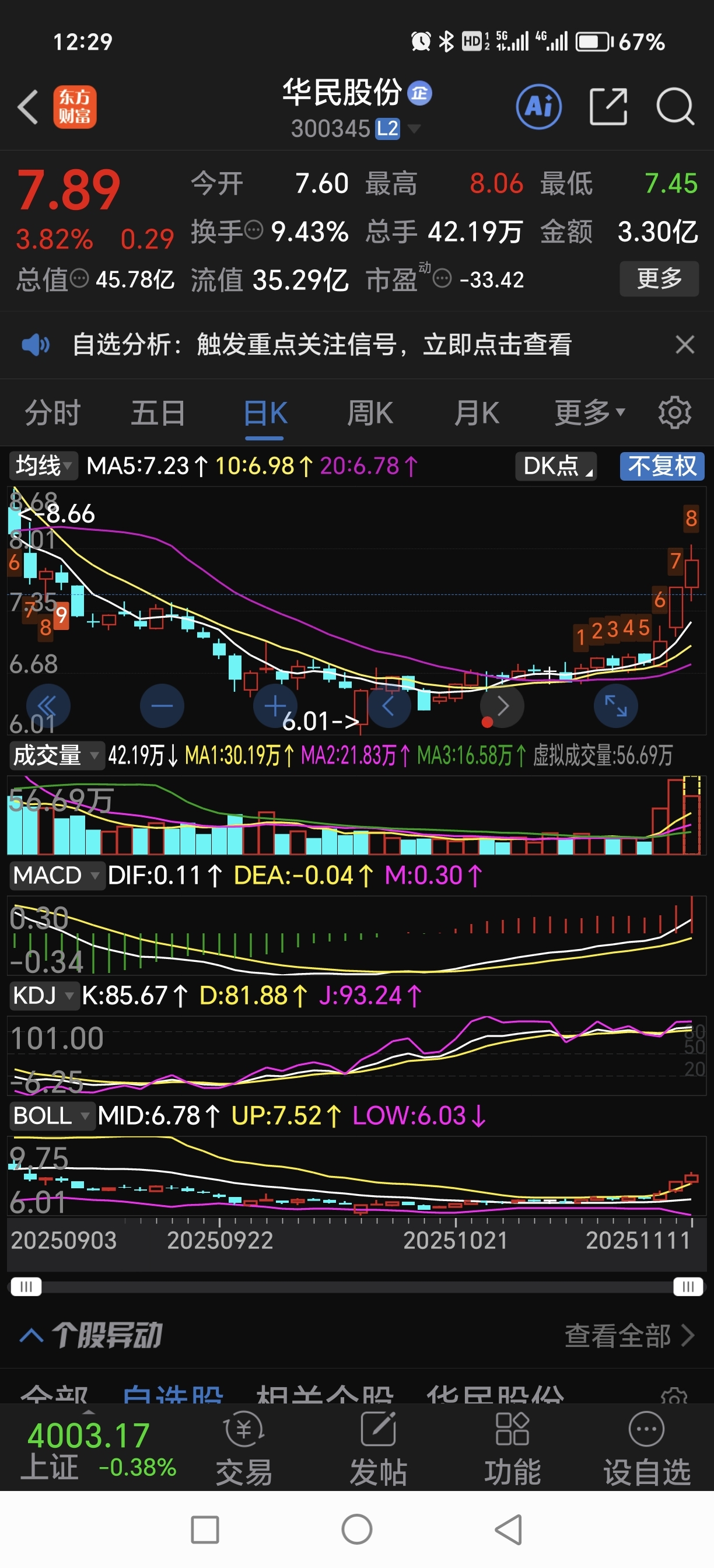Tap Android recent apps square button
714x1568 pixels.
coord(205,1529)
